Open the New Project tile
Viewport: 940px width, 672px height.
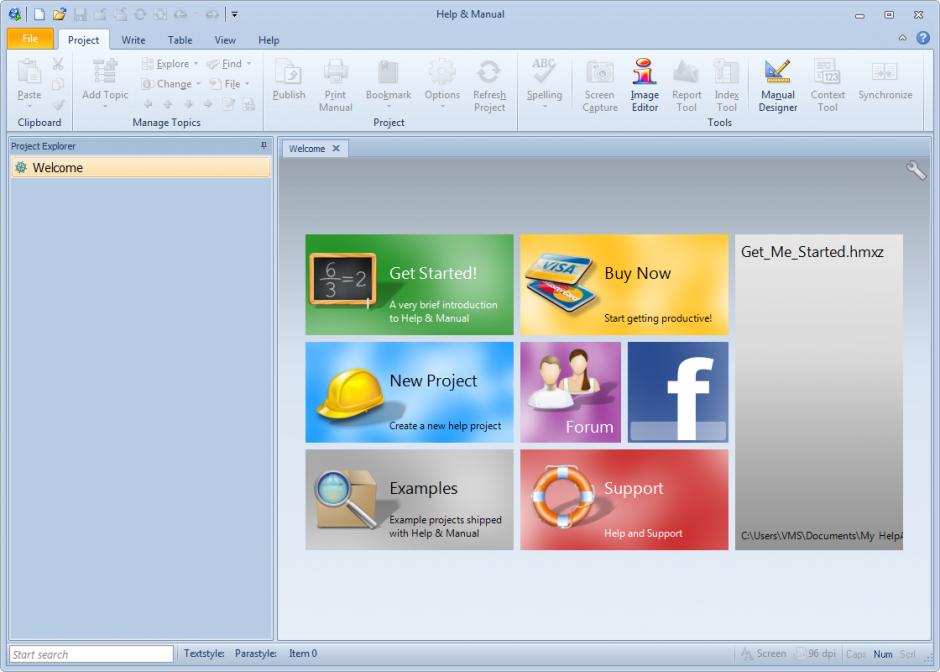pos(409,393)
